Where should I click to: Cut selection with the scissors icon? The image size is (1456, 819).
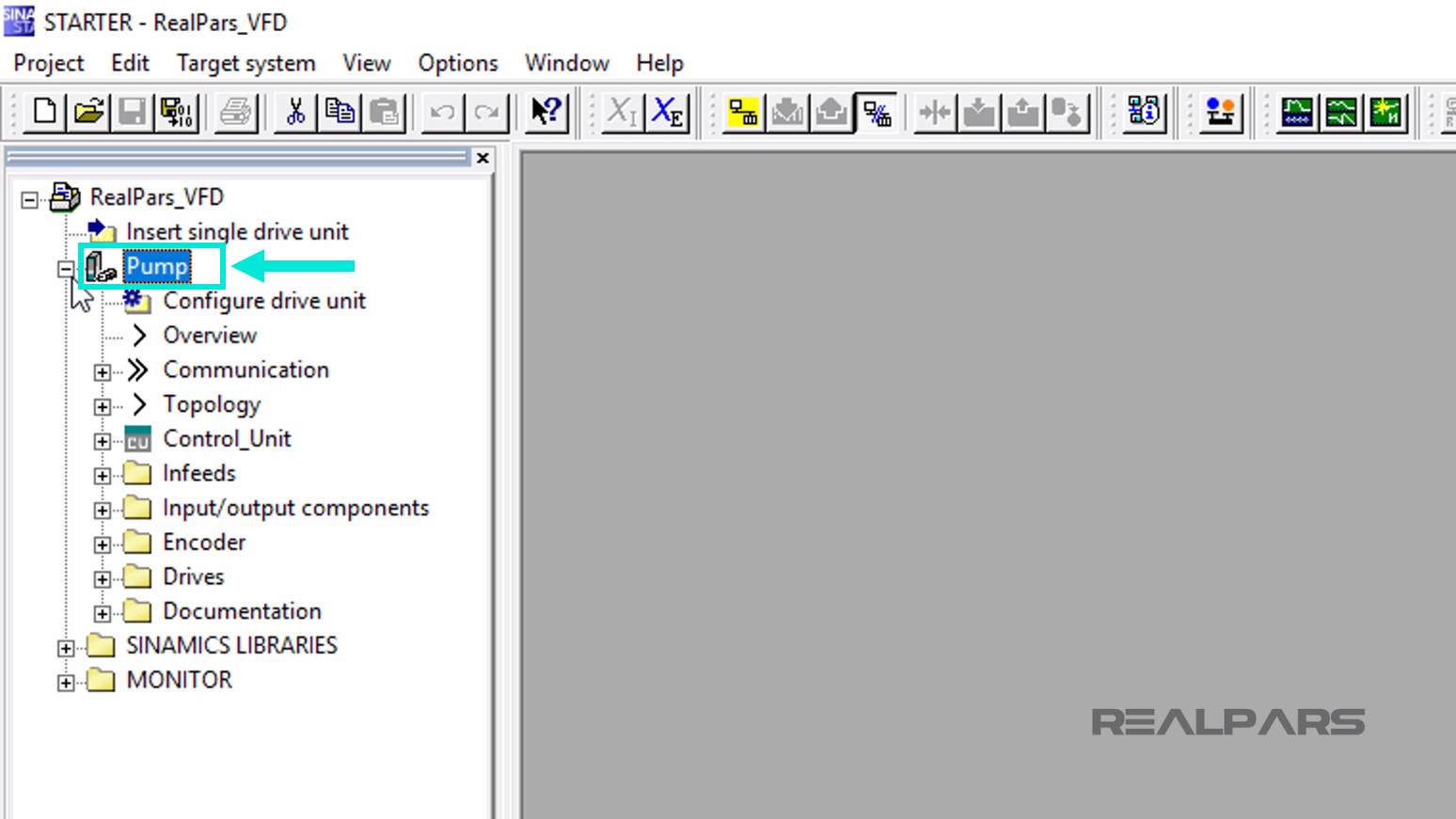pyautogui.click(x=295, y=112)
